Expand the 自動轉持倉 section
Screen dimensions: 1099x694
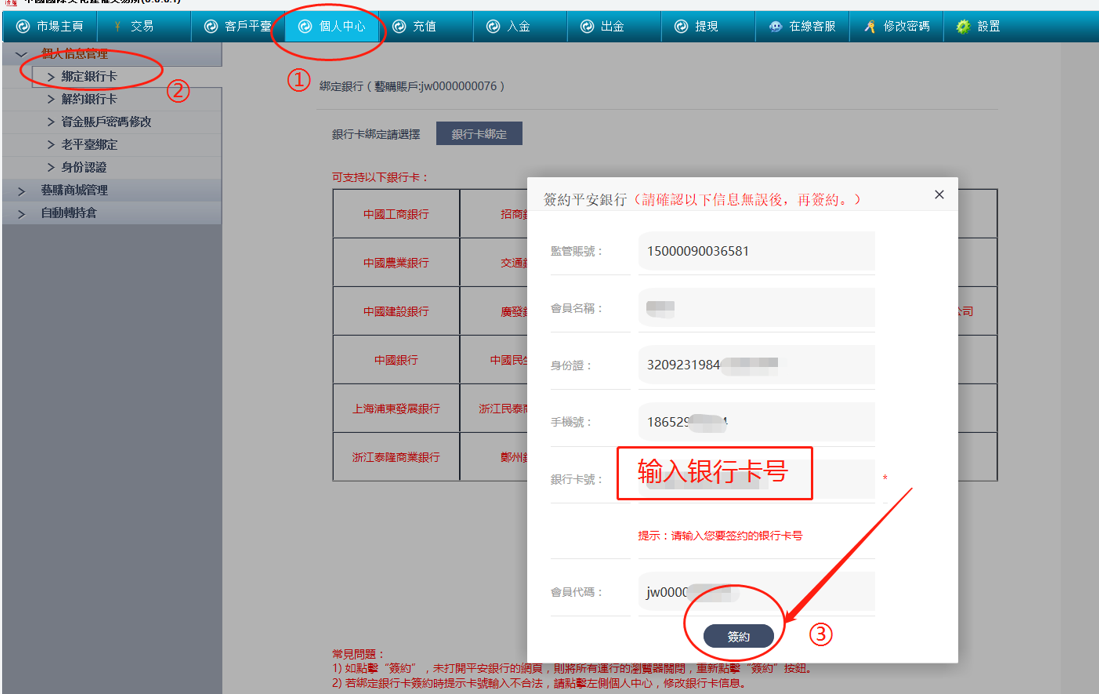(112, 213)
